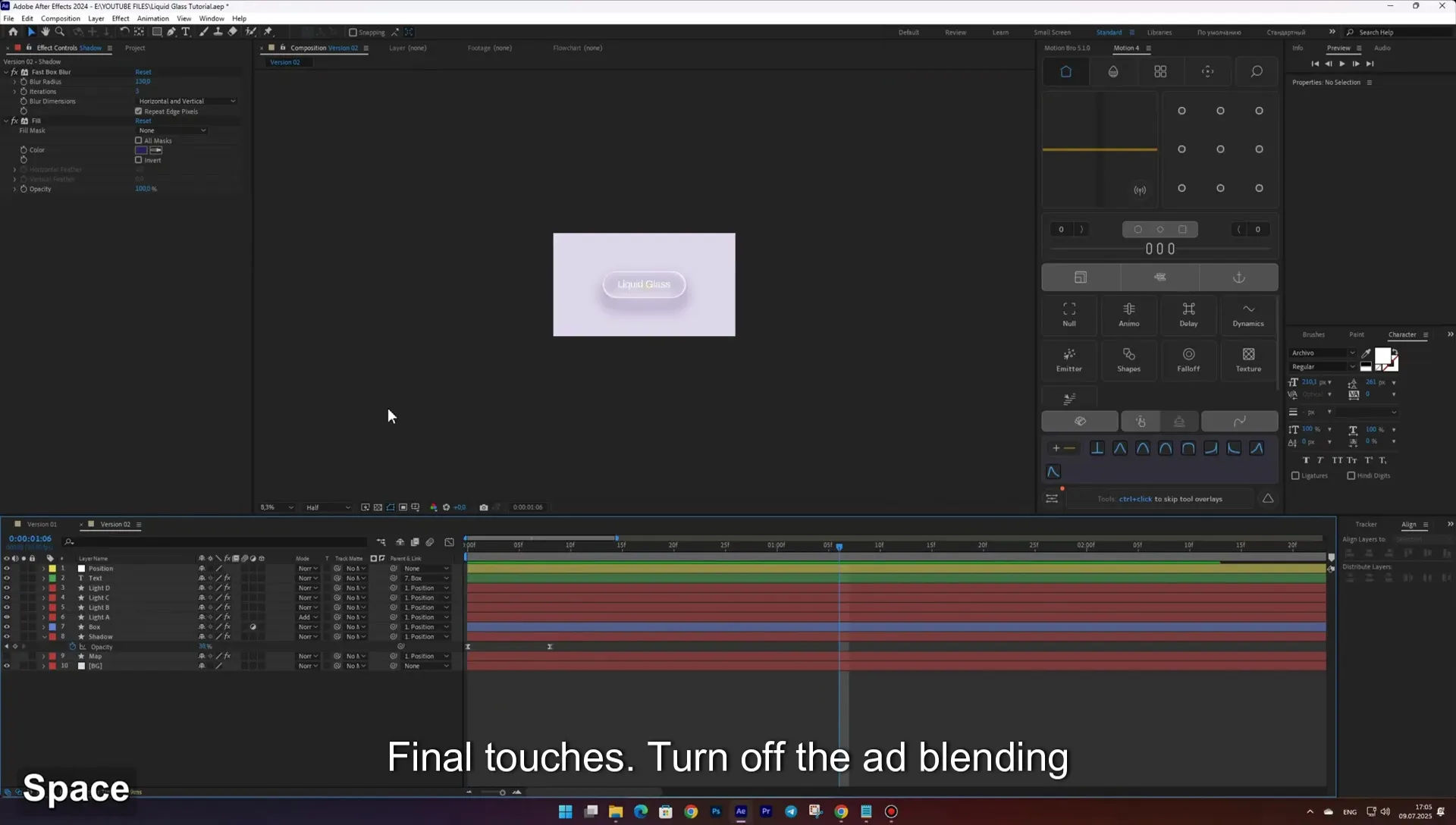
Task: Click the current time 0:00:01:06 field
Action: coord(30,539)
